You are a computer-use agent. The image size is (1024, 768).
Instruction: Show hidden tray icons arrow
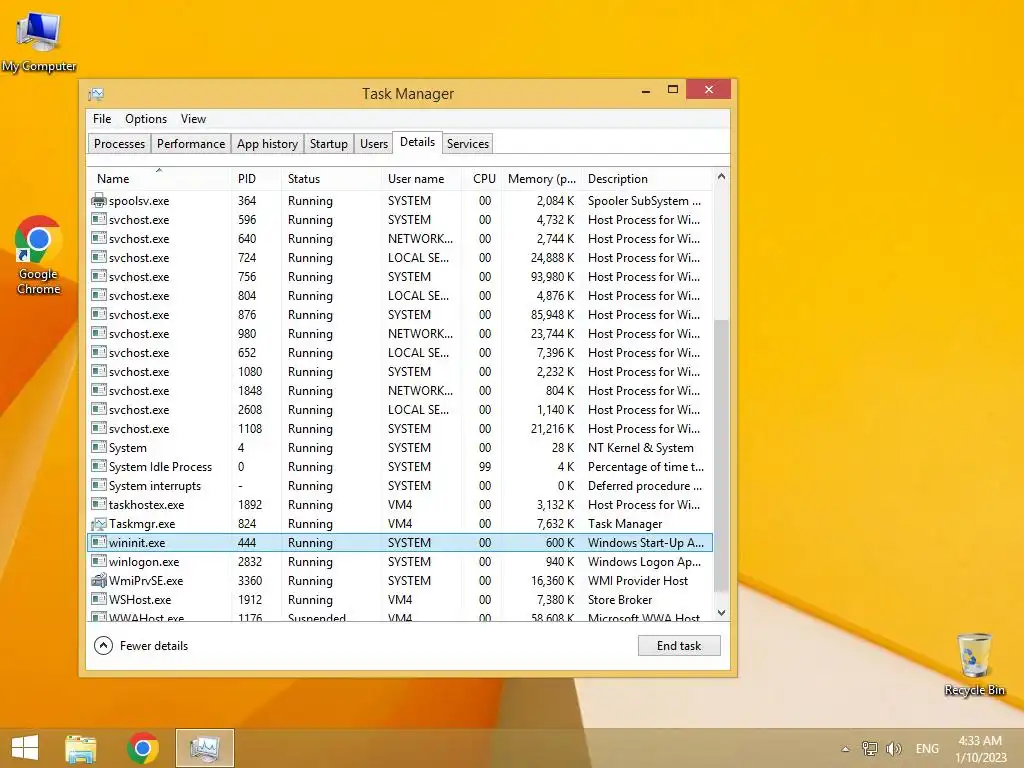tap(846, 749)
